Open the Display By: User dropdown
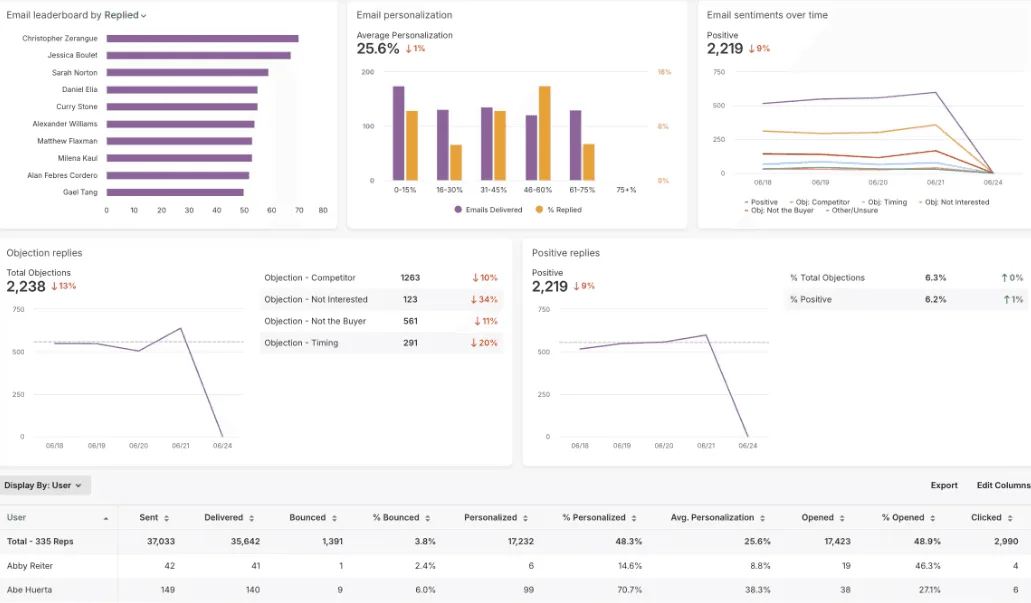This screenshot has width=1031, height=603. (x=47, y=485)
